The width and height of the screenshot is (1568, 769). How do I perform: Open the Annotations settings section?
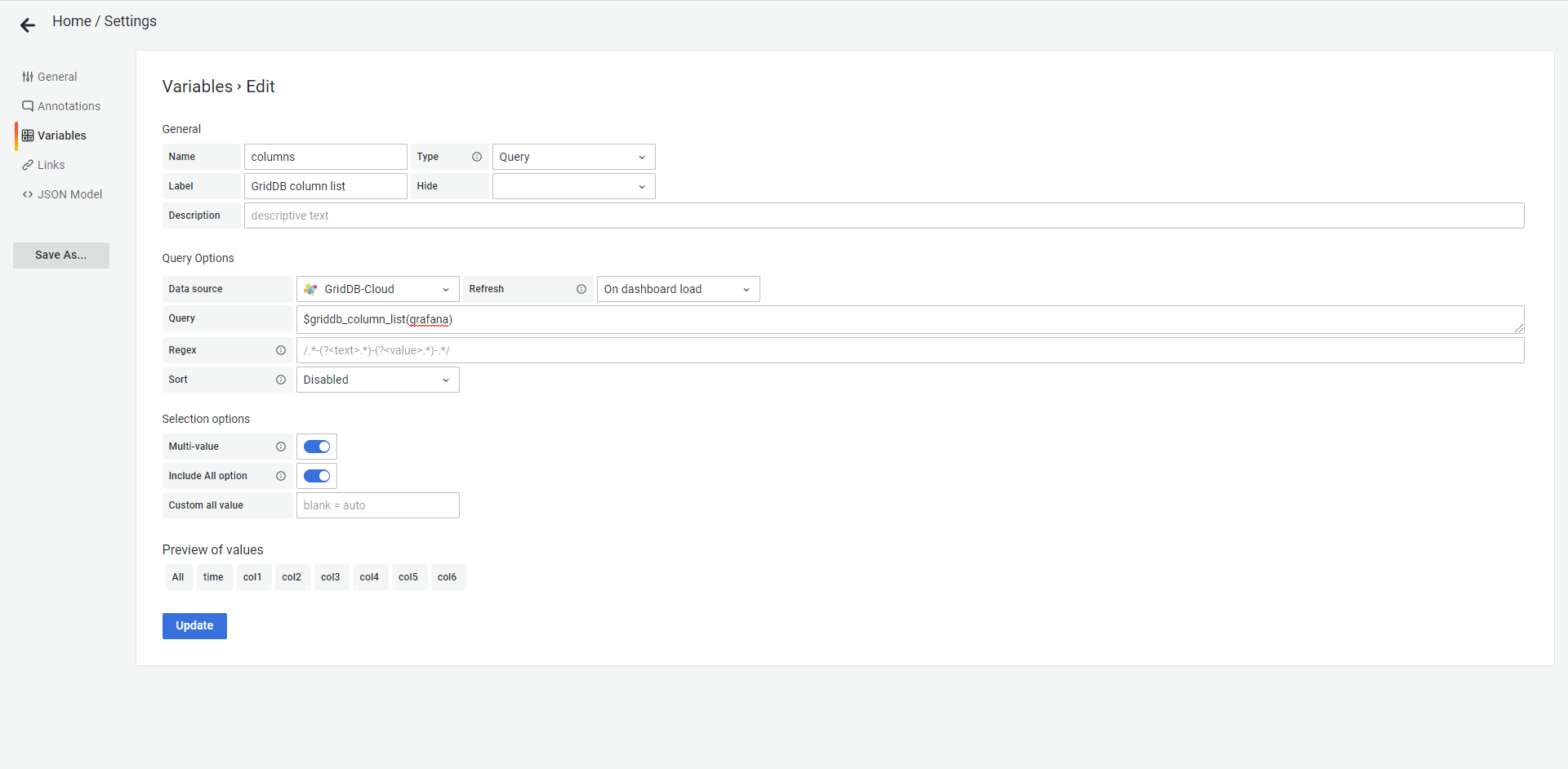69,106
